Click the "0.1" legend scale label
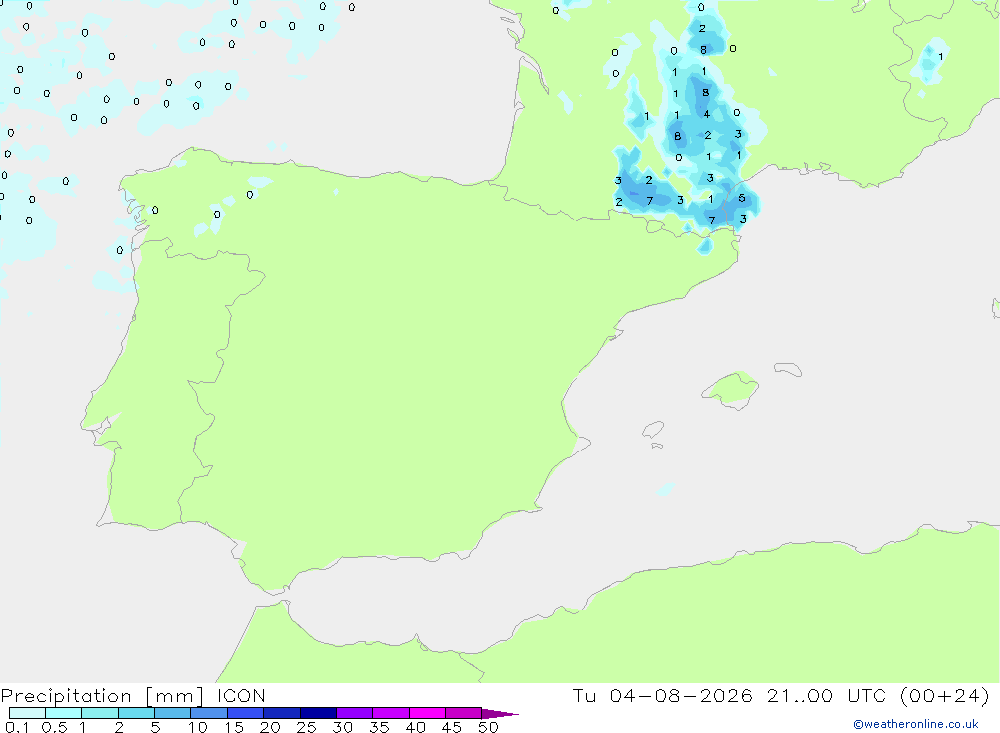Image resolution: width=1000 pixels, height=733 pixels. [x=17, y=727]
